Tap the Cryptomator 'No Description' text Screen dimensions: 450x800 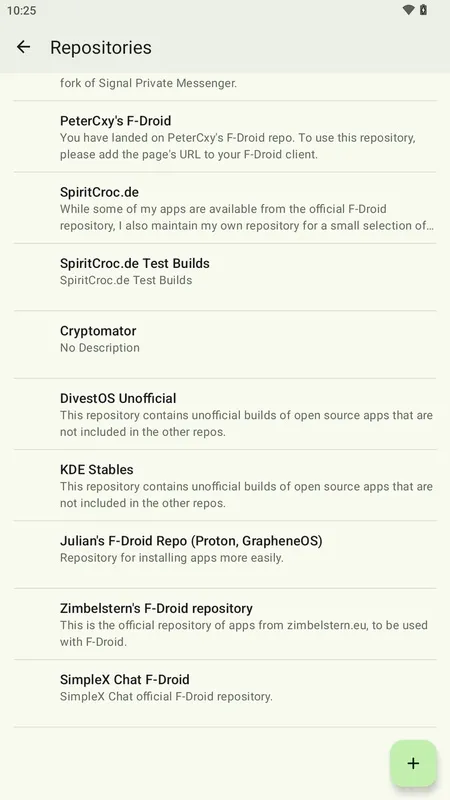[99, 348]
